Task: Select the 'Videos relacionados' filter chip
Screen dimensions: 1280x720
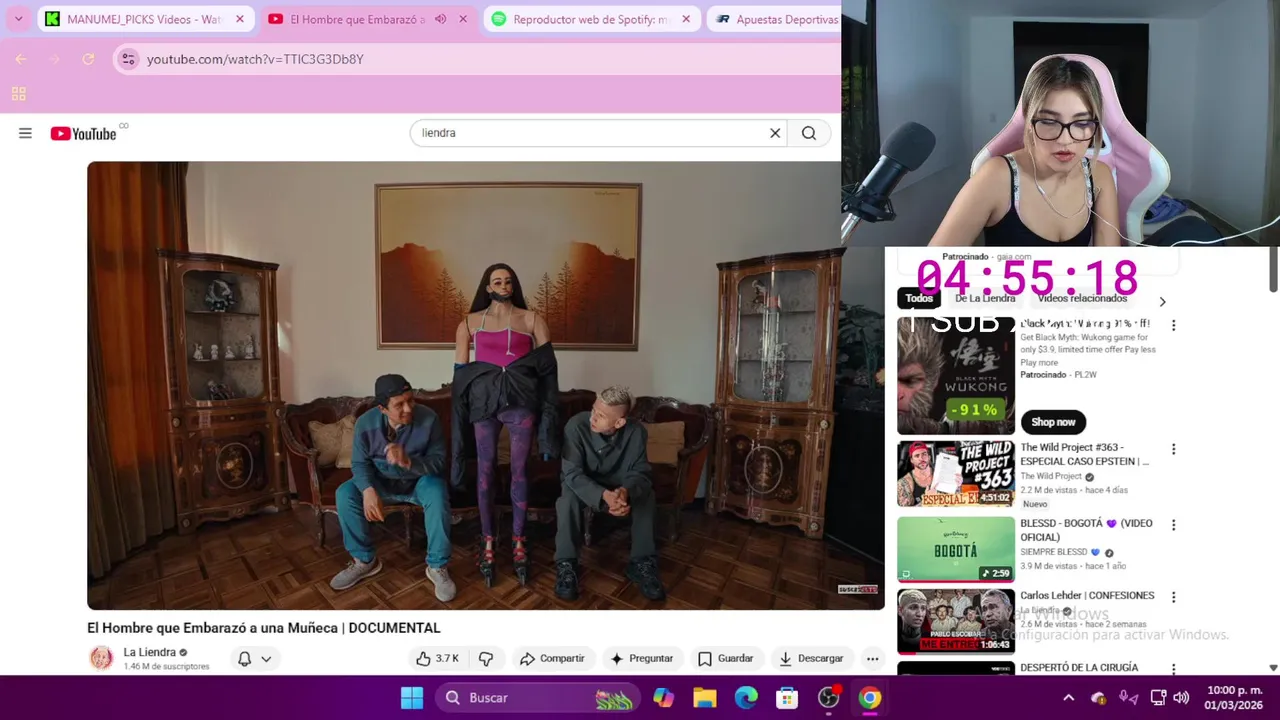Action: (1082, 298)
